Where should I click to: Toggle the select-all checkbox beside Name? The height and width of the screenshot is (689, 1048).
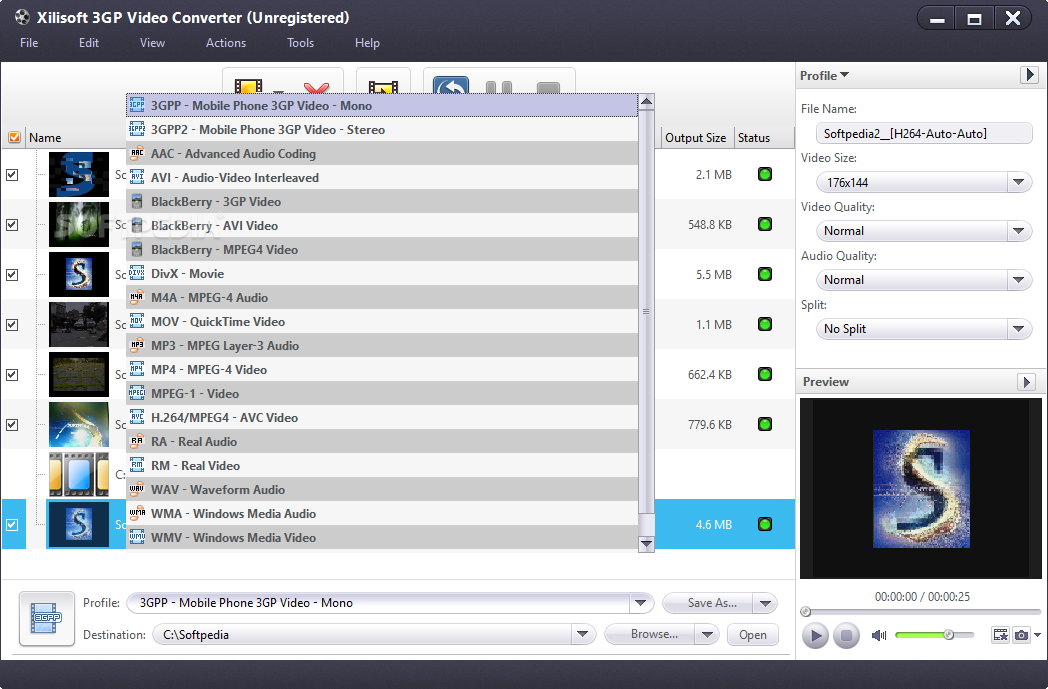[14, 138]
